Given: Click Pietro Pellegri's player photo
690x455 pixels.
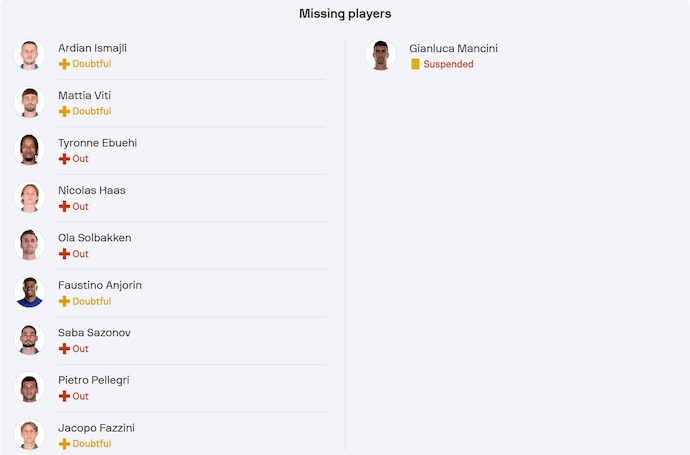Looking at the screenshot, I should 29,387.
